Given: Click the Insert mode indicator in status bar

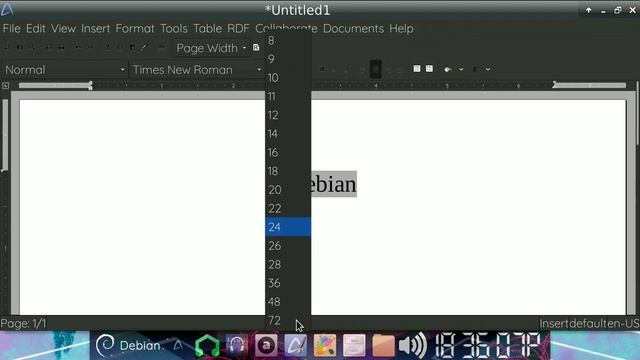Looking at the screenshot, I should 554,324.
